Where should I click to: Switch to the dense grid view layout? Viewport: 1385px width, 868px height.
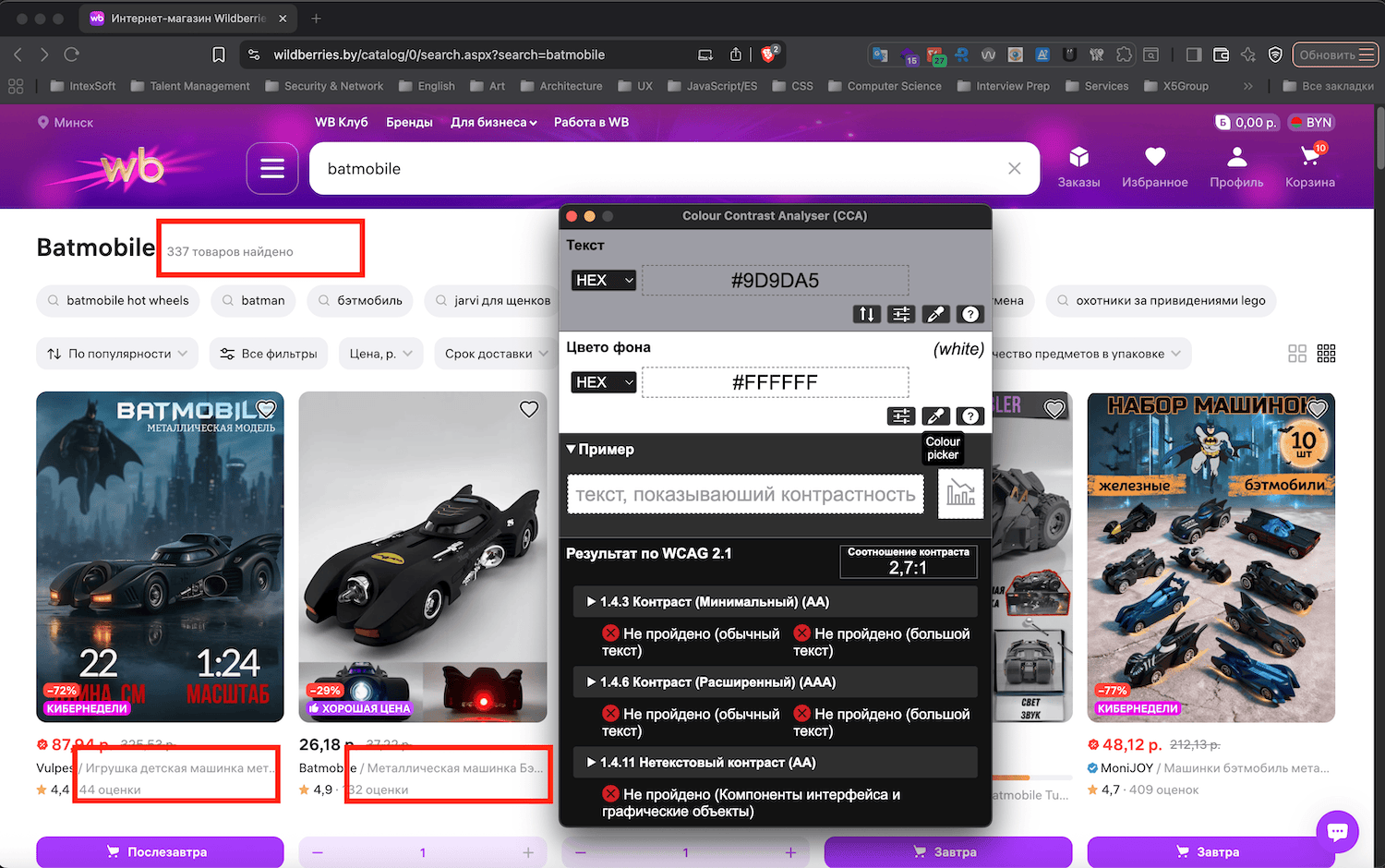[x=1326, y=353]
